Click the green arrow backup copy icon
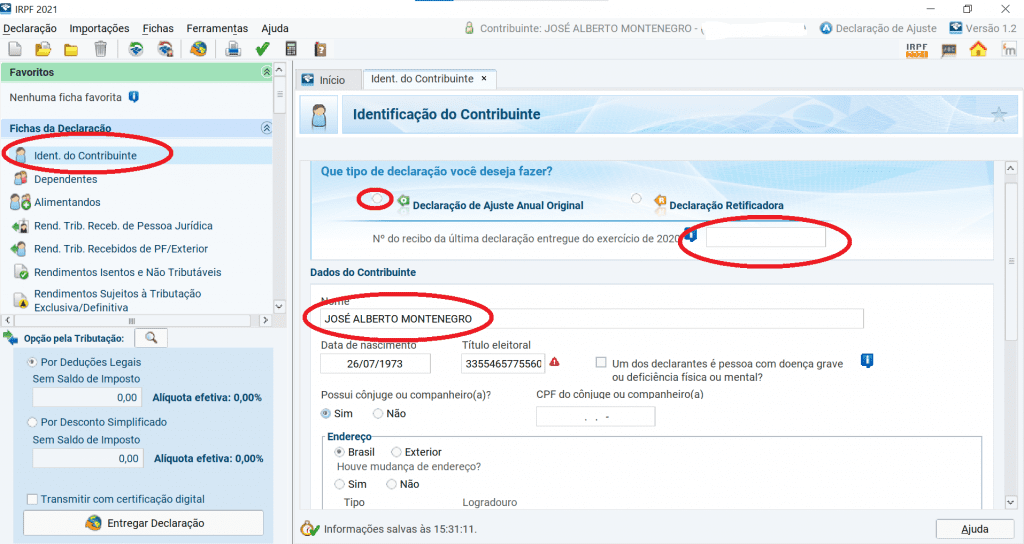Screen dimensions: 1024x544 click(135, 49)
